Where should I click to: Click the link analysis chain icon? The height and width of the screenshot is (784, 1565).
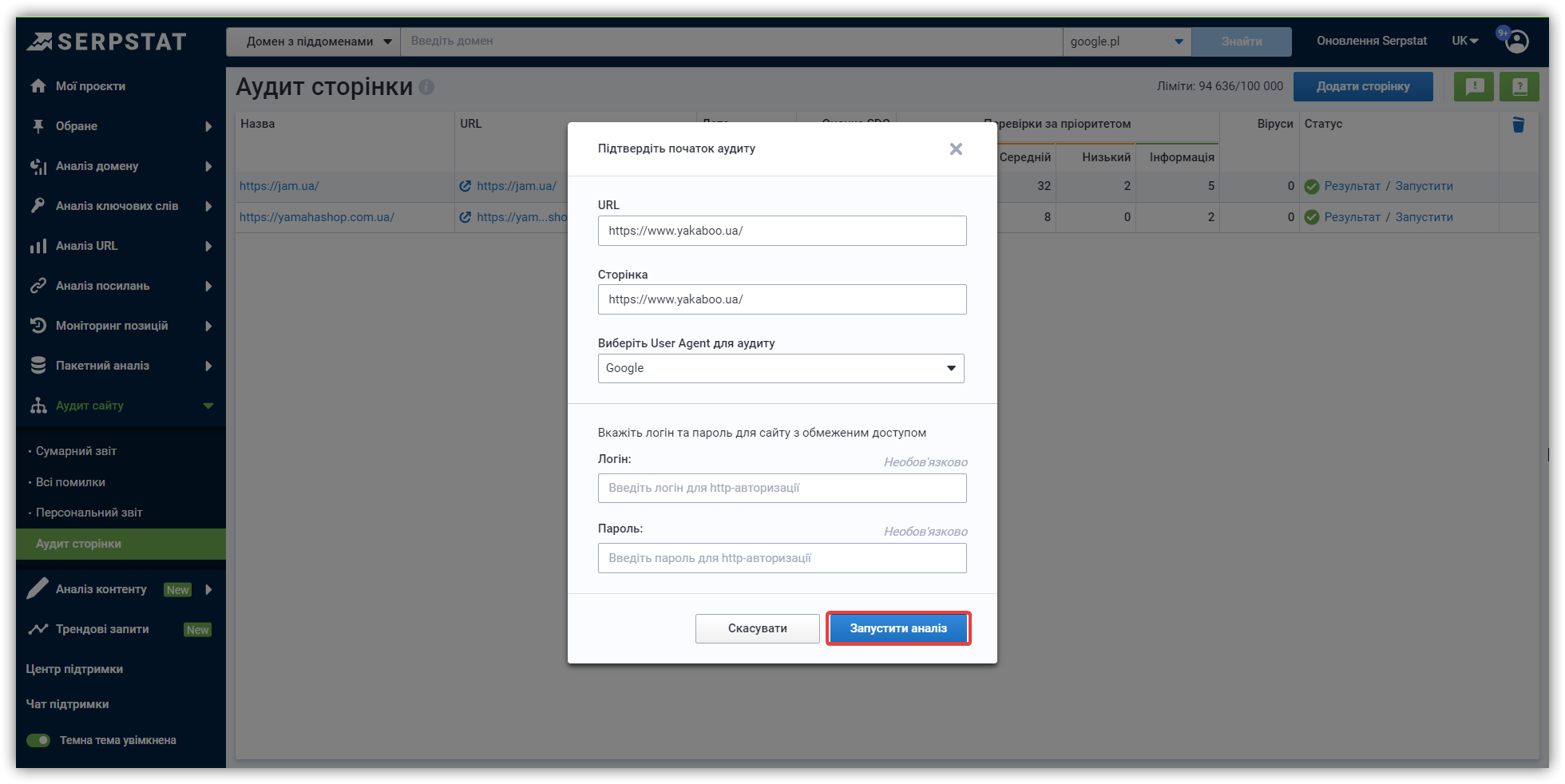pyautogui.click(x=38, y=286)
